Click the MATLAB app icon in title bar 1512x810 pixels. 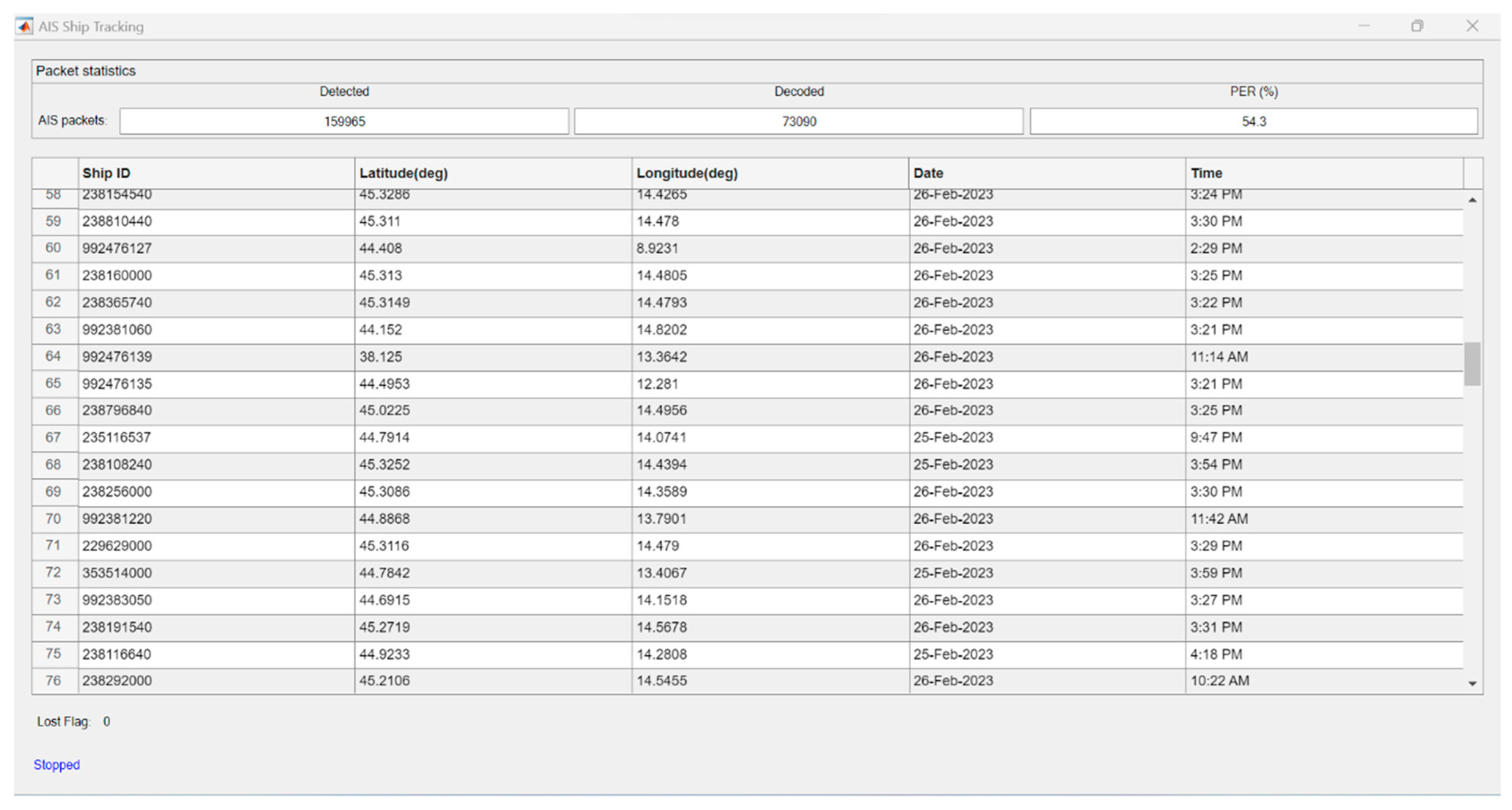(x=24, y=27)
